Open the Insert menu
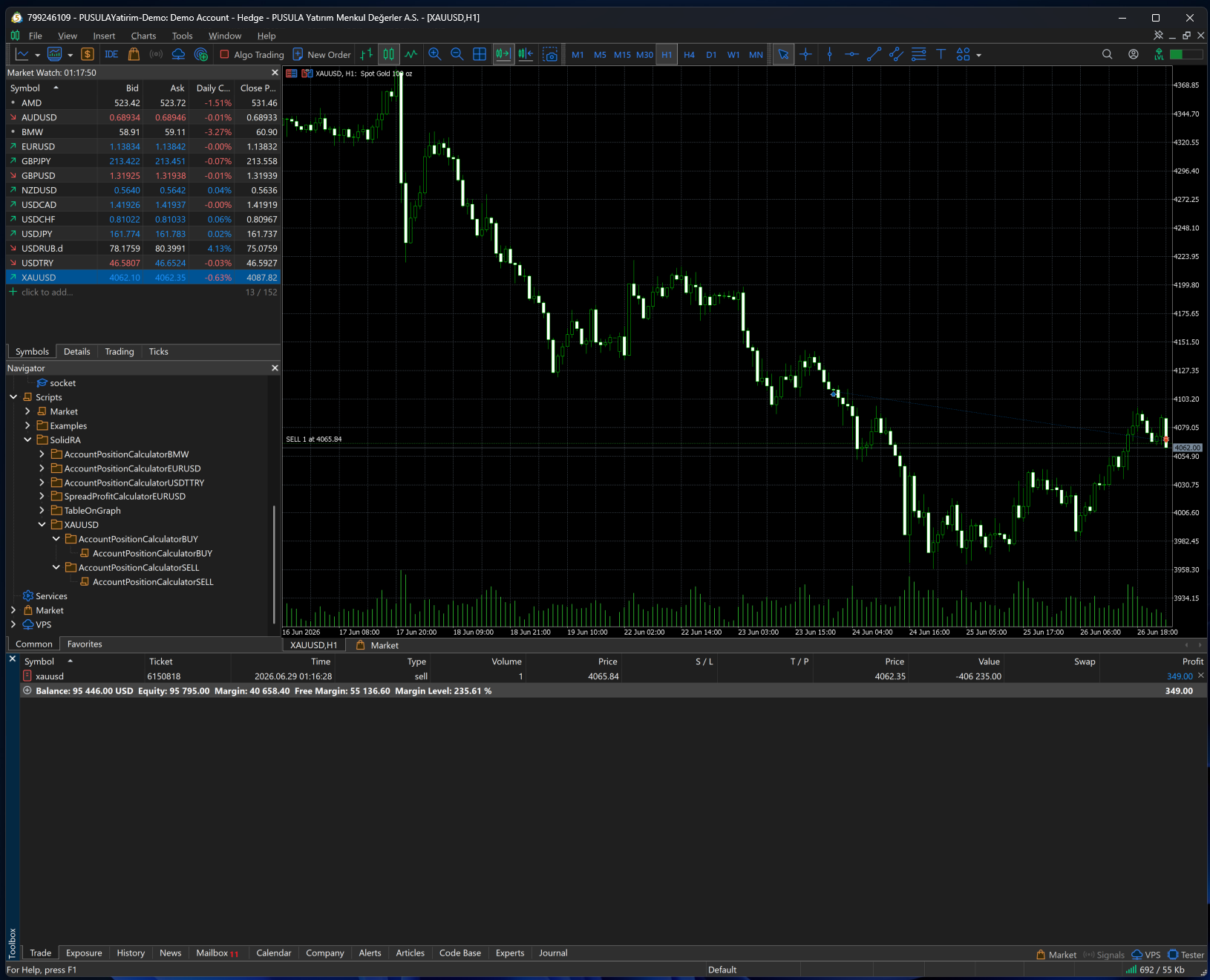This screenshot has height=980, width=1210. tap(104, 36)
